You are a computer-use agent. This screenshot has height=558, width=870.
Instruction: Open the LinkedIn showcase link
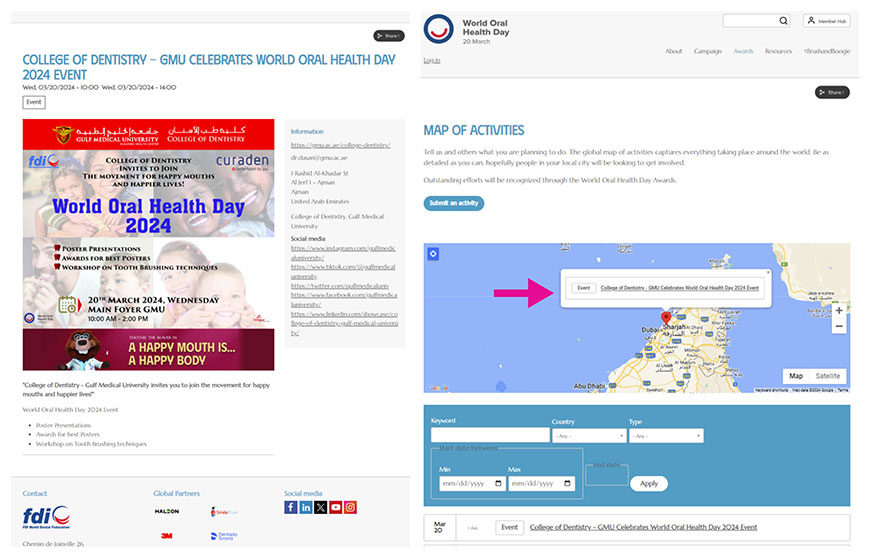click(344, 323)
